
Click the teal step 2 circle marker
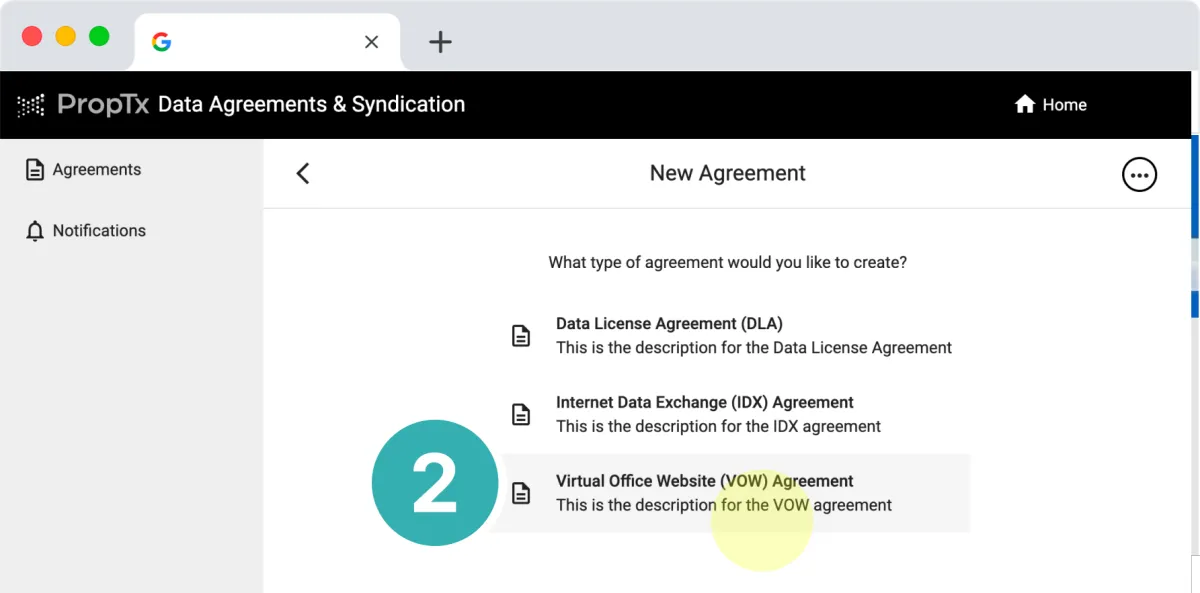click(435, 483)
